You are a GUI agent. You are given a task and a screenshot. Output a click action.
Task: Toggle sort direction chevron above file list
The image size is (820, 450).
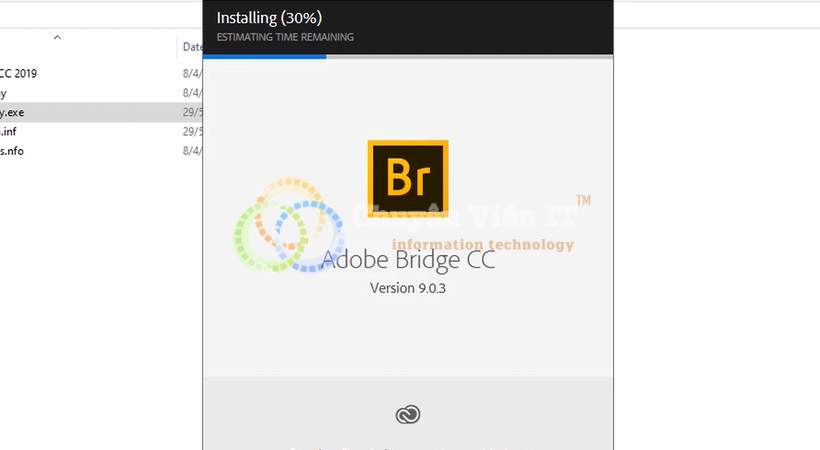pyautogui.click(x=58, y=37)
